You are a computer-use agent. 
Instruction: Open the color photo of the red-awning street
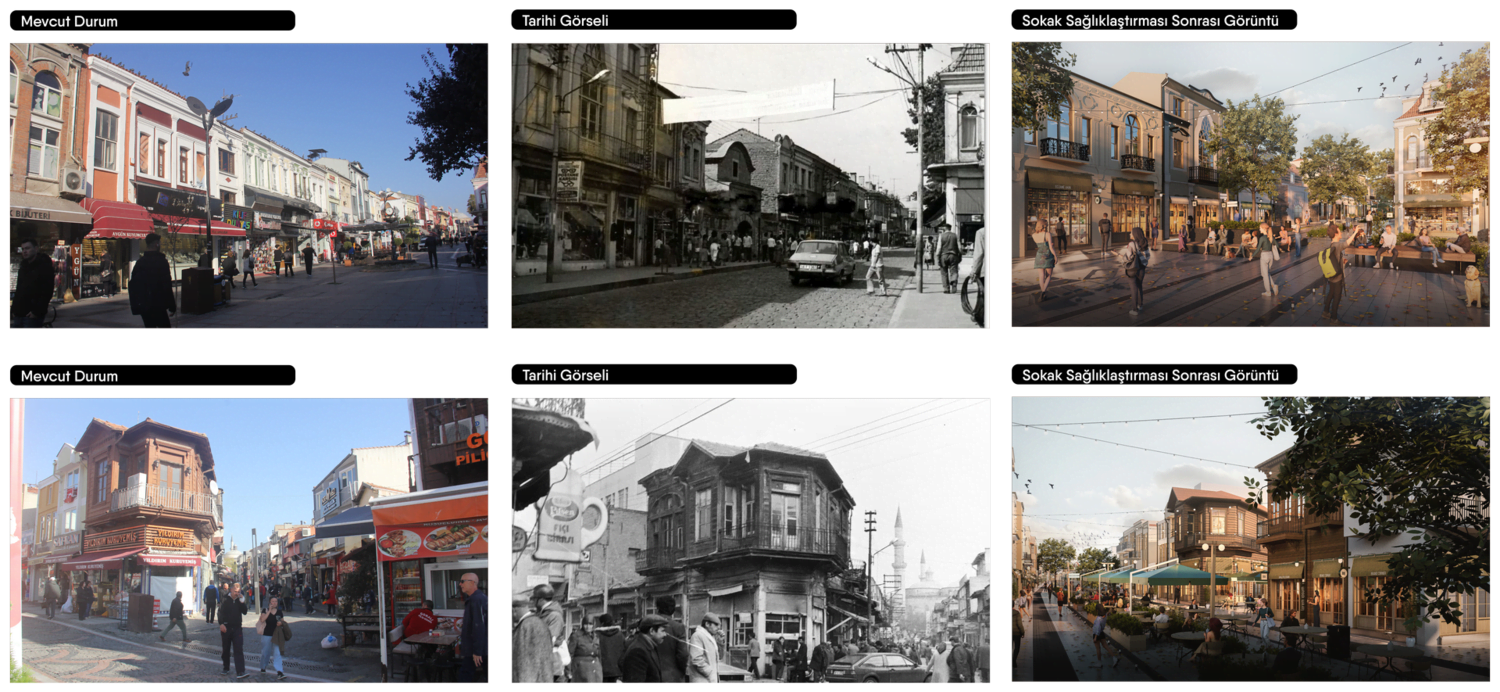(248, 185)
